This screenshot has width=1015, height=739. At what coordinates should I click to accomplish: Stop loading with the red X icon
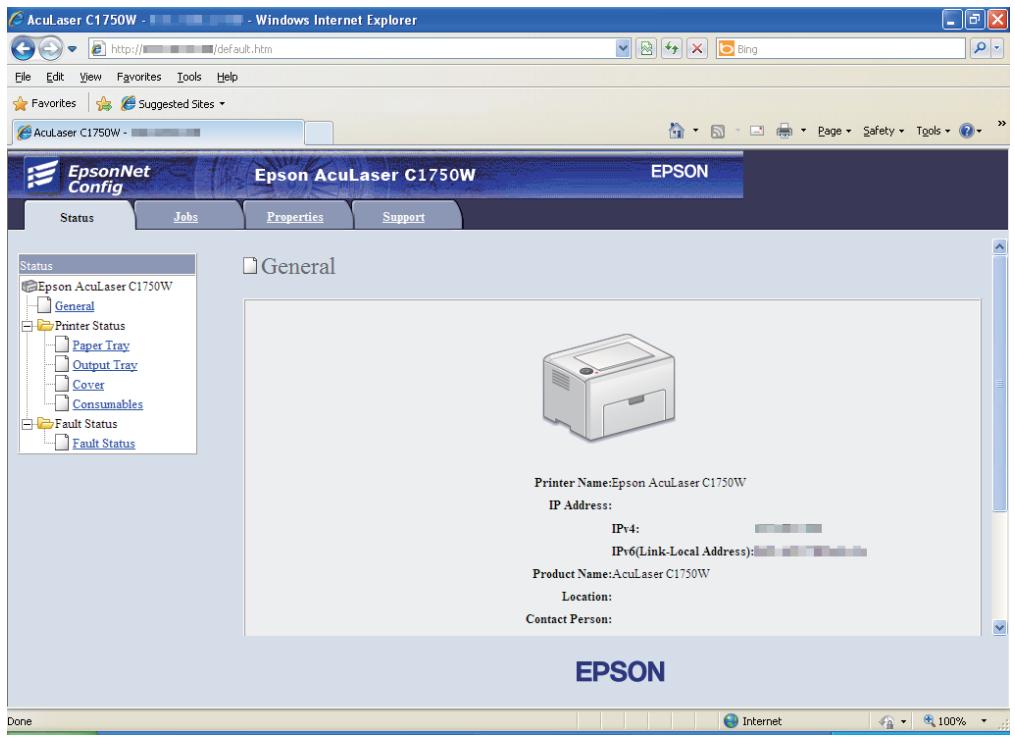697,49
